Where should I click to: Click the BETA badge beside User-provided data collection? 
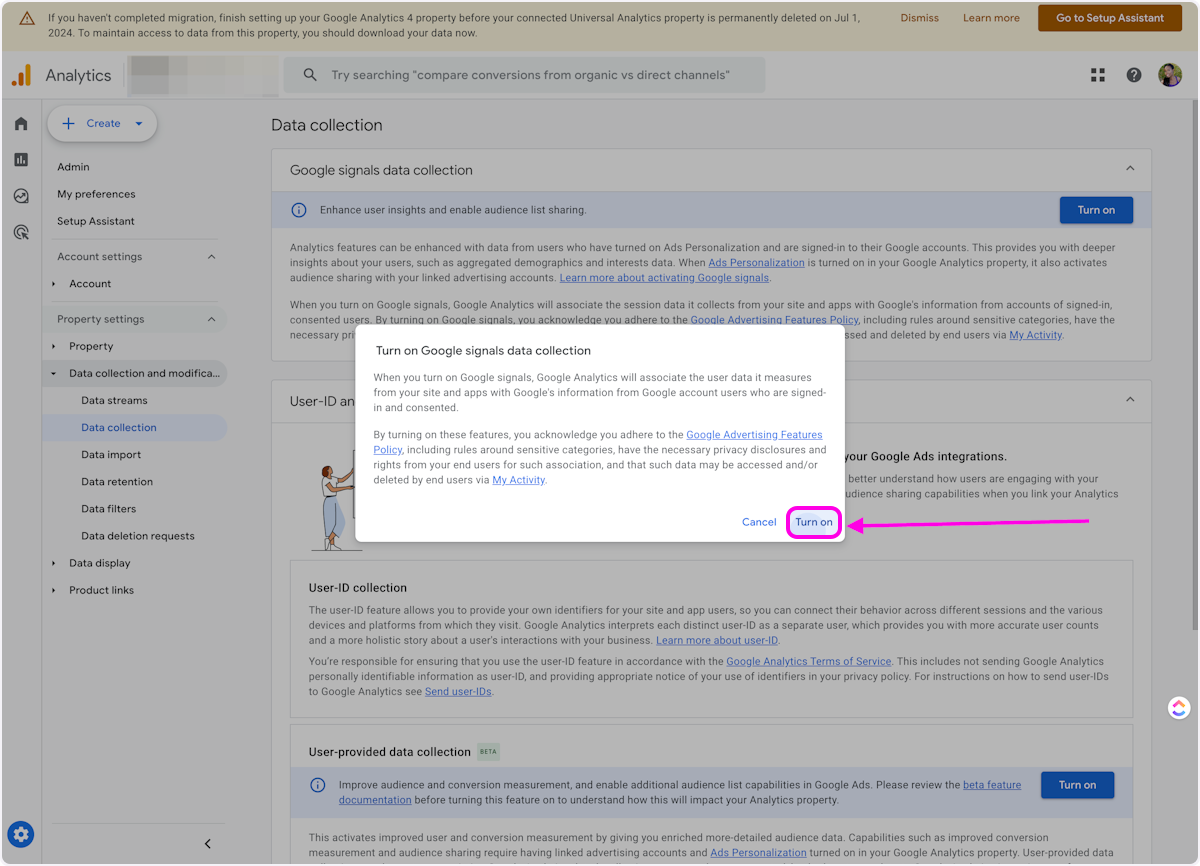pyautogui.click(x=488, y=751)
